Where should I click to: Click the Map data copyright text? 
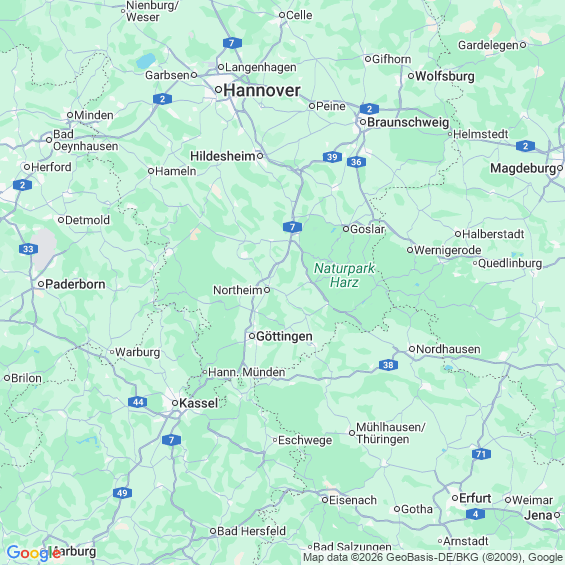pos(433,558)
